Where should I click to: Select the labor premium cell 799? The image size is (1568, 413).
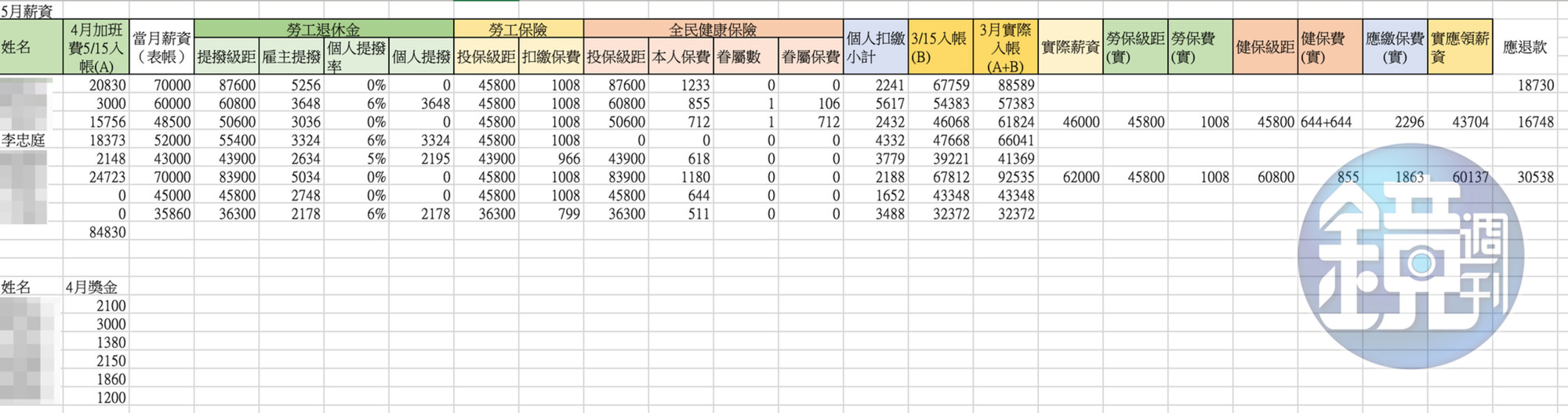point(550,213)
